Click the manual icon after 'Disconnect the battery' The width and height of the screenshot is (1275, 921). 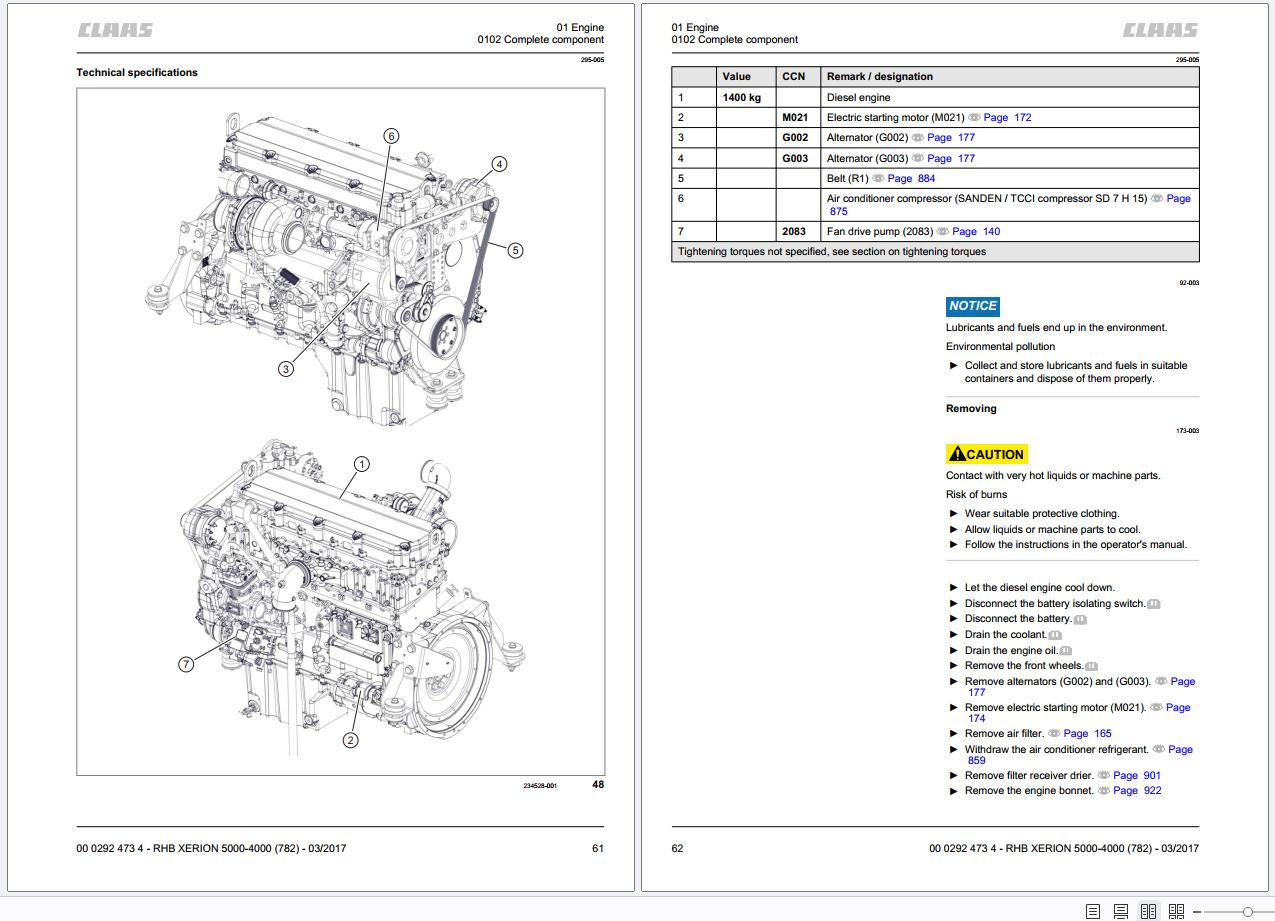[1079, 620]
